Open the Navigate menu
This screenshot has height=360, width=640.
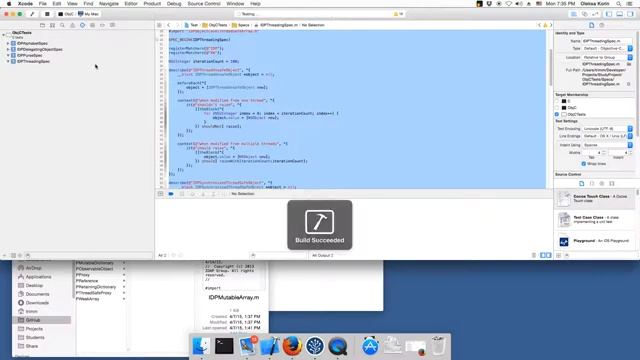[109, 4]
